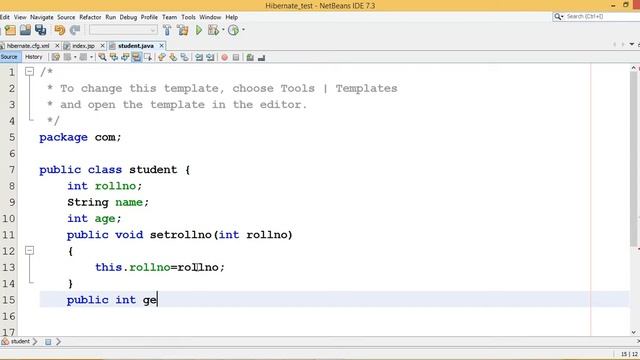Click 'rollno' field name on line 8
Image resolution: width=640 pixels, height=360 pixels.
pyautogui.click(x=115, y=186)
